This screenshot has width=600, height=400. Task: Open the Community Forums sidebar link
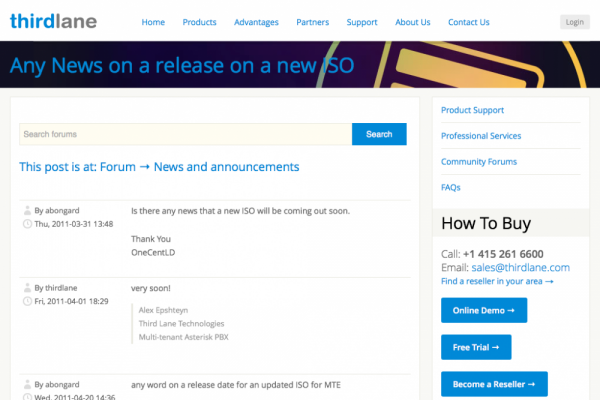[x=479, y=162]
